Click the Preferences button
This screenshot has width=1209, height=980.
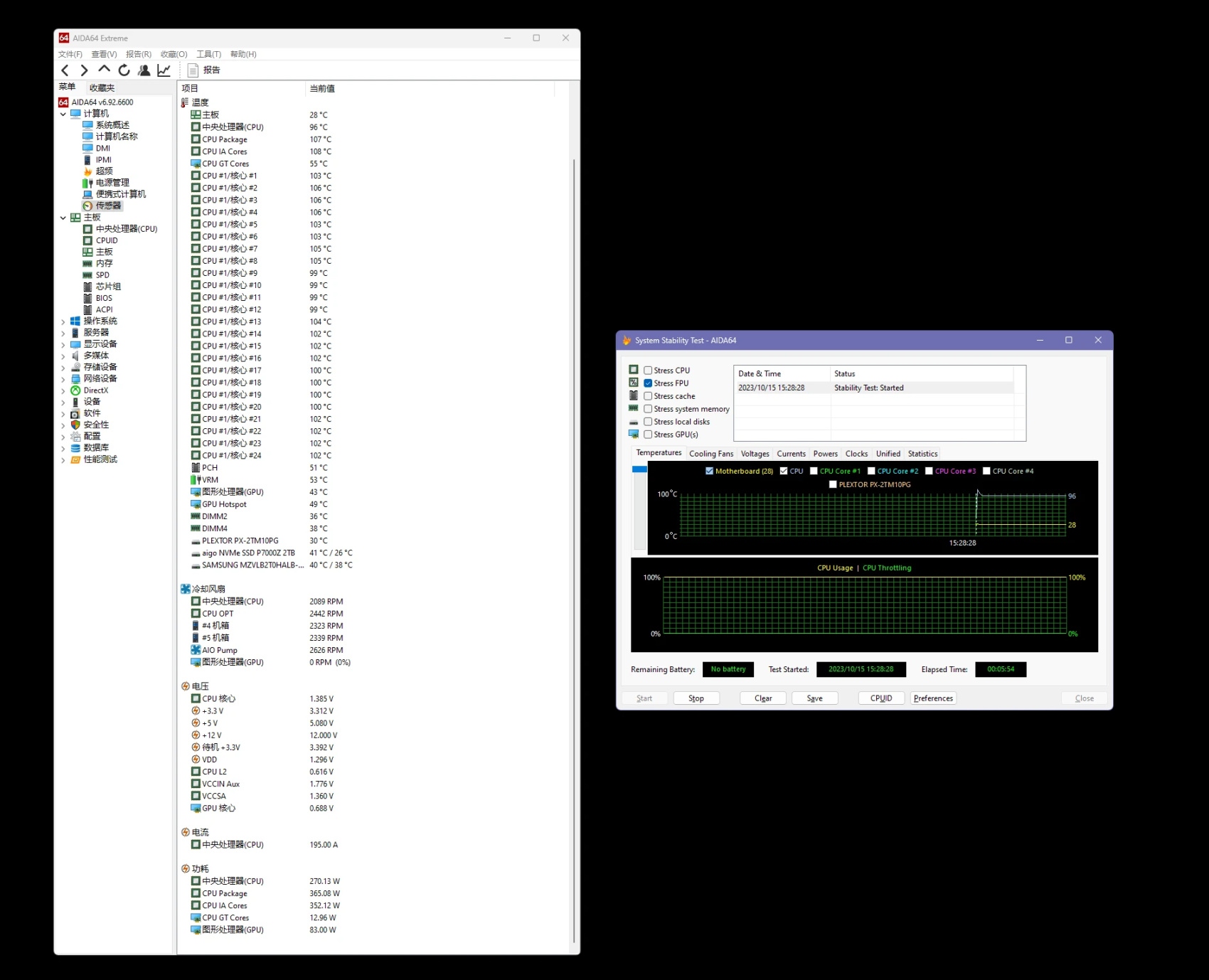[932, 698]
